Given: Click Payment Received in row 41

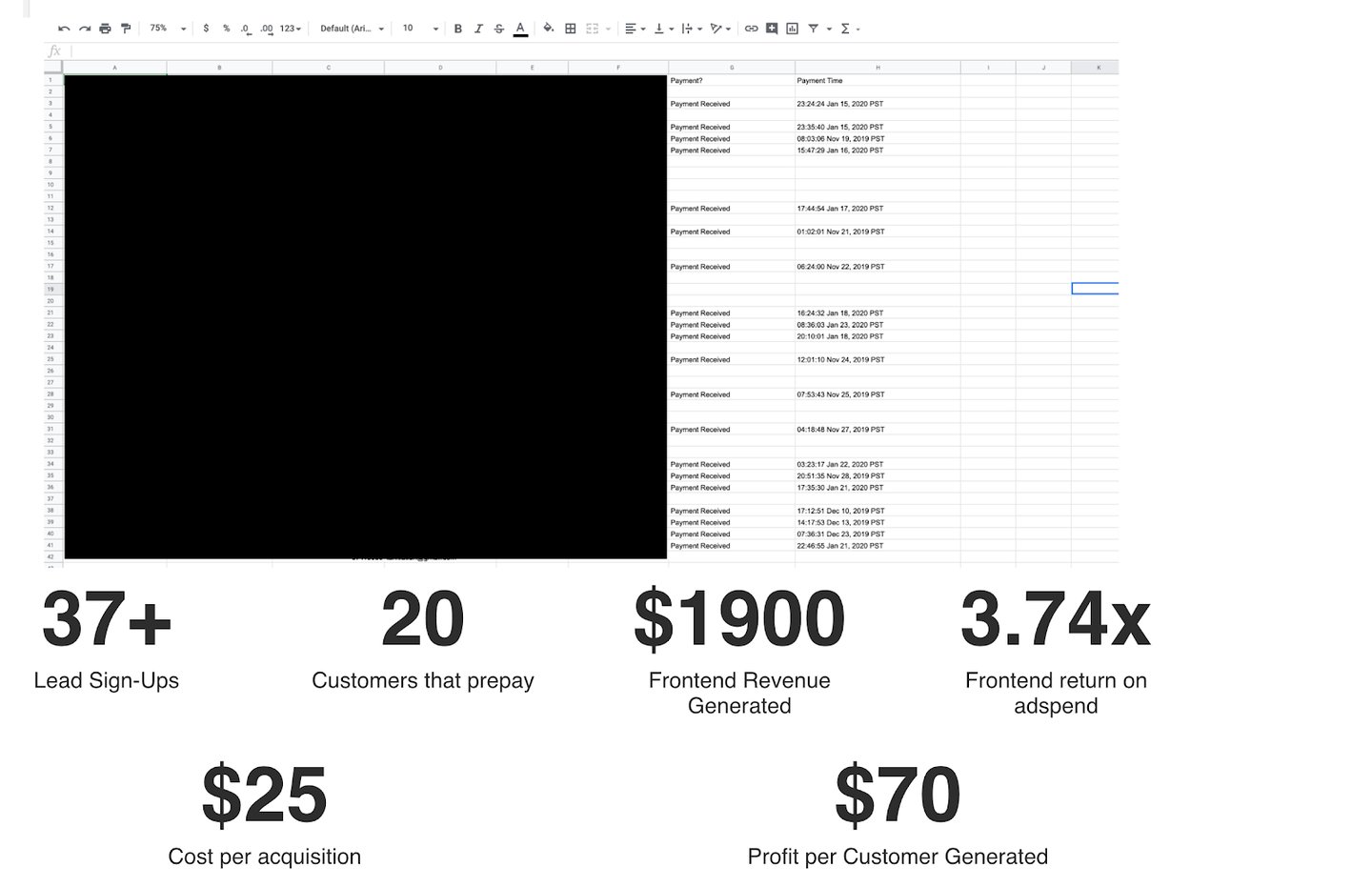Looking at the screenshot, I should pos(731,546).
